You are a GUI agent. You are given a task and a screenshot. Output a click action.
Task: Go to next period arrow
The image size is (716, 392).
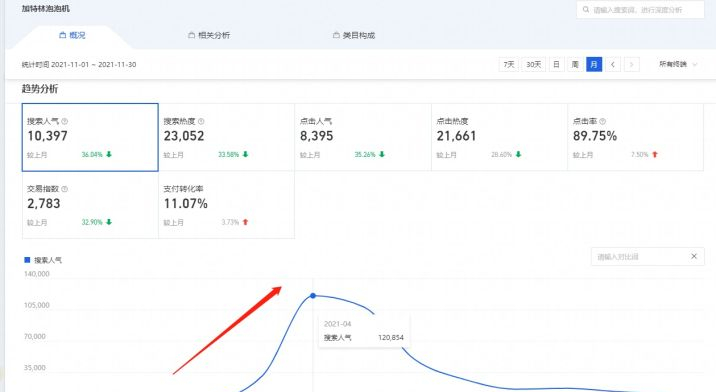632,64
